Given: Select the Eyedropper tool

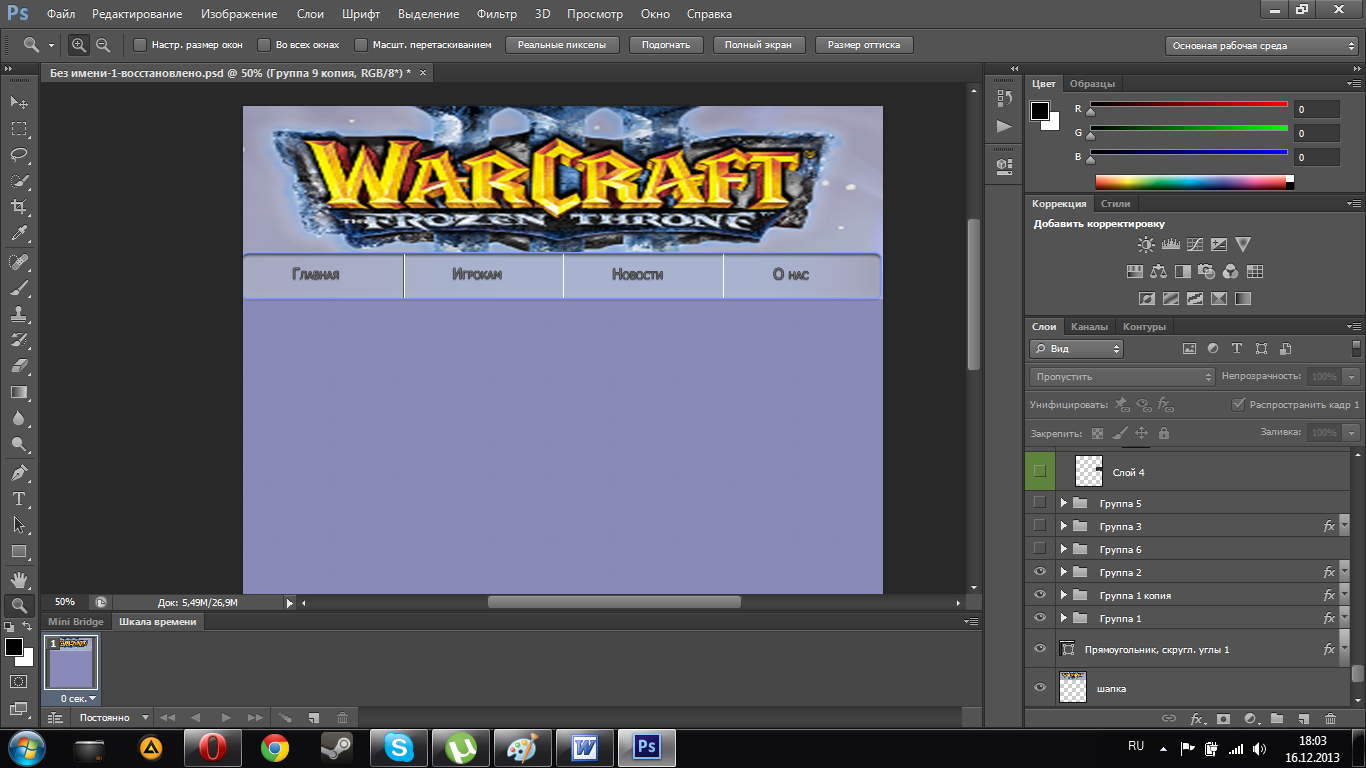Looking at the screenshot, I should click(19, 234).
